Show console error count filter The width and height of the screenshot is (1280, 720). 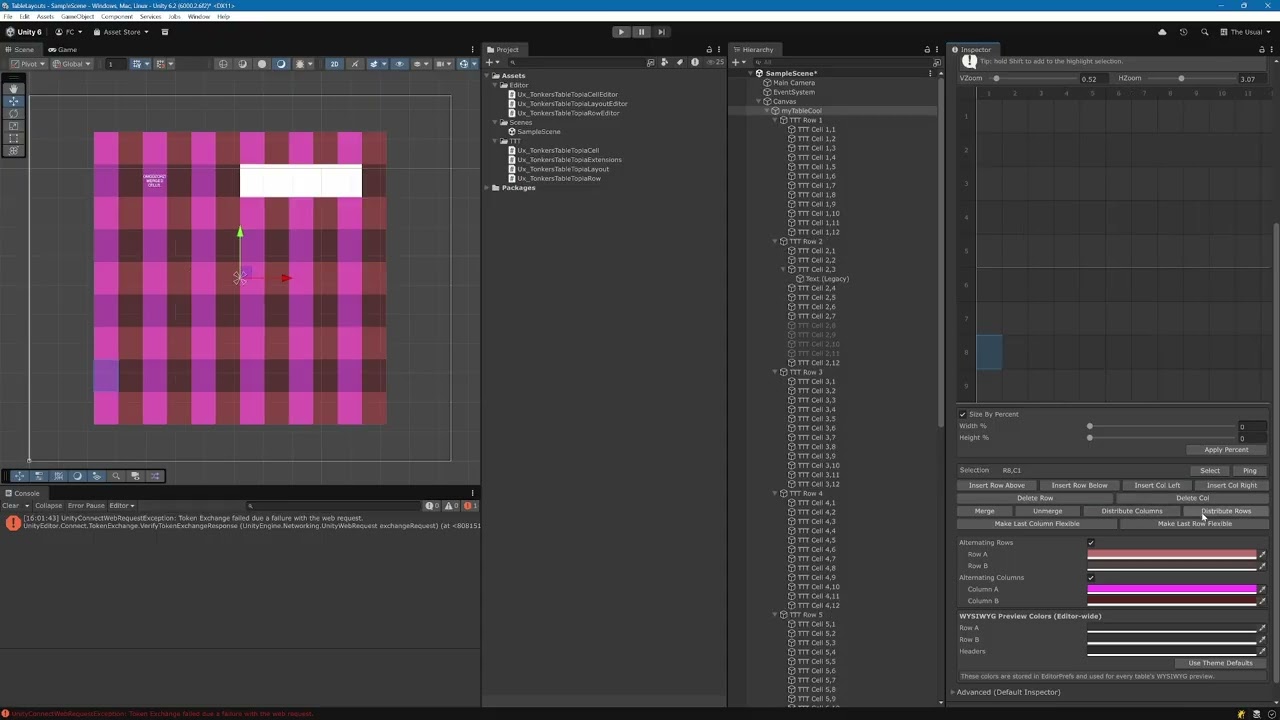point(468,506)
